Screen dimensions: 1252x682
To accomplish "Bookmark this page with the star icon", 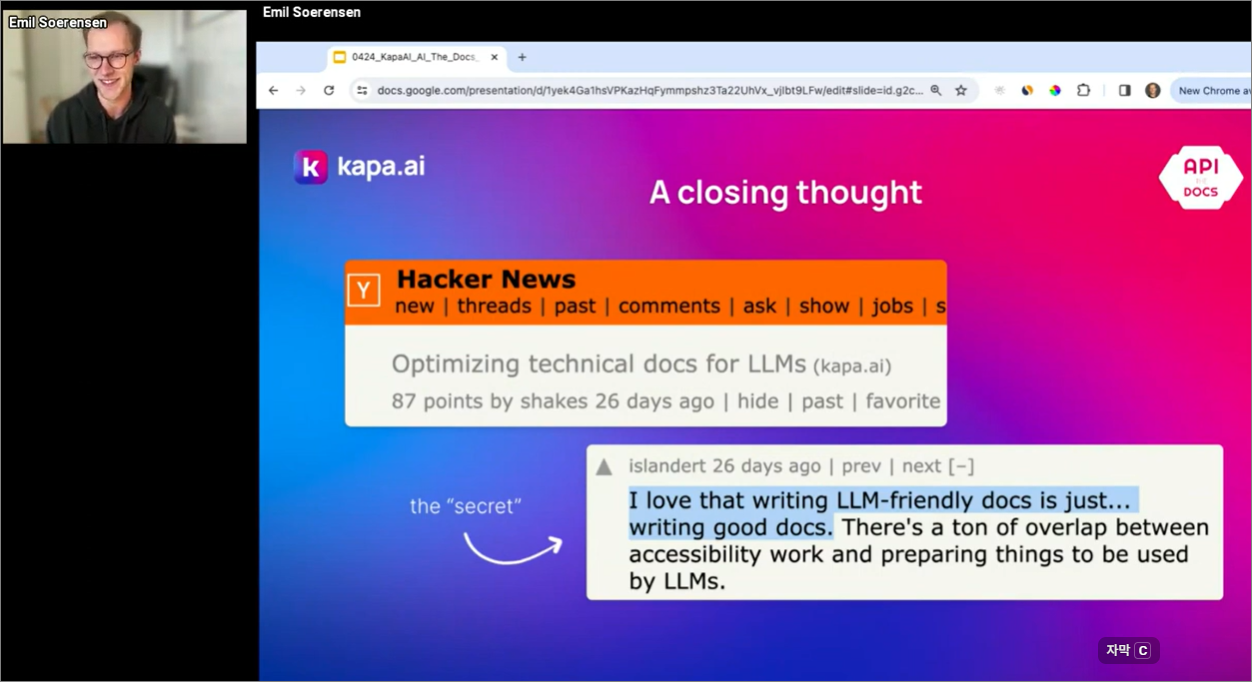I will [961, 90].
